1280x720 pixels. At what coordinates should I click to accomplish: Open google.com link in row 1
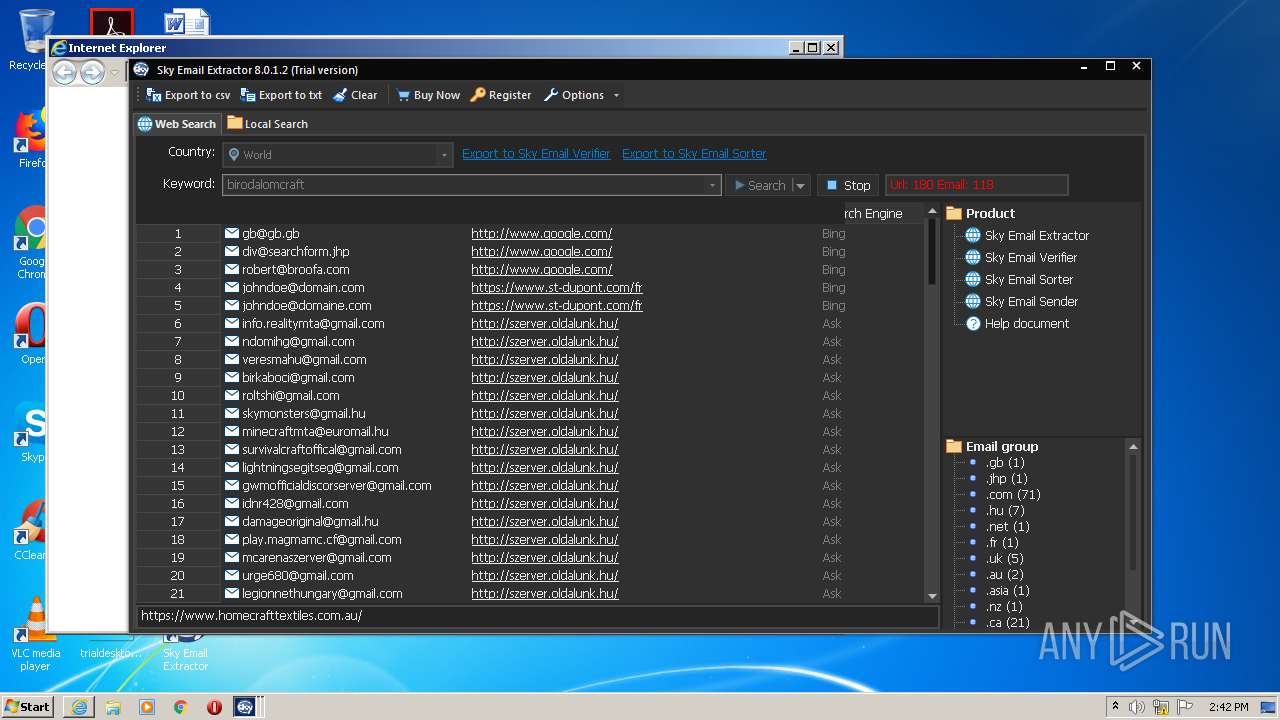pyautogui.click(x=542, y=234)
